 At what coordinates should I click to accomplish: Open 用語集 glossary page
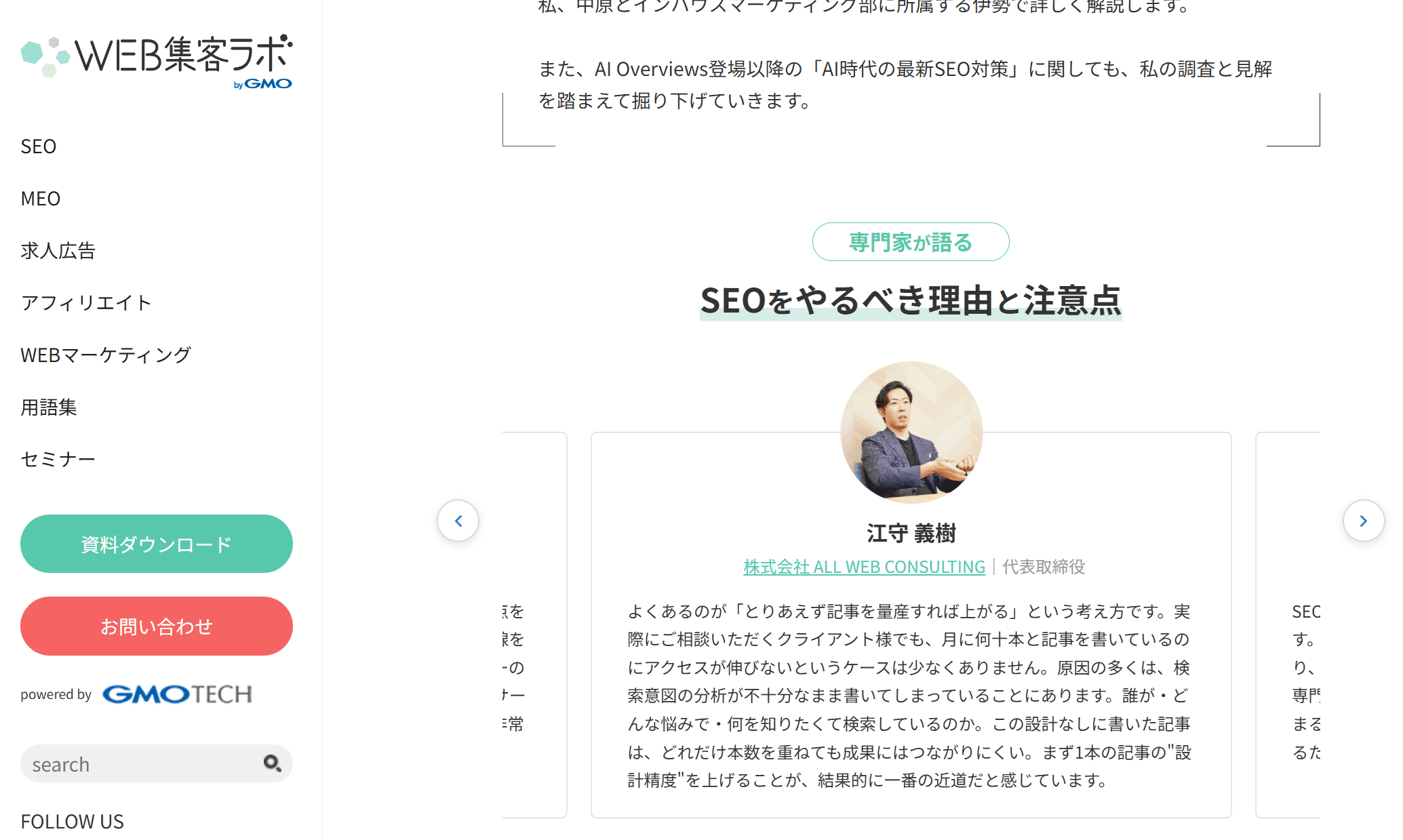click(x=49, y=407)
